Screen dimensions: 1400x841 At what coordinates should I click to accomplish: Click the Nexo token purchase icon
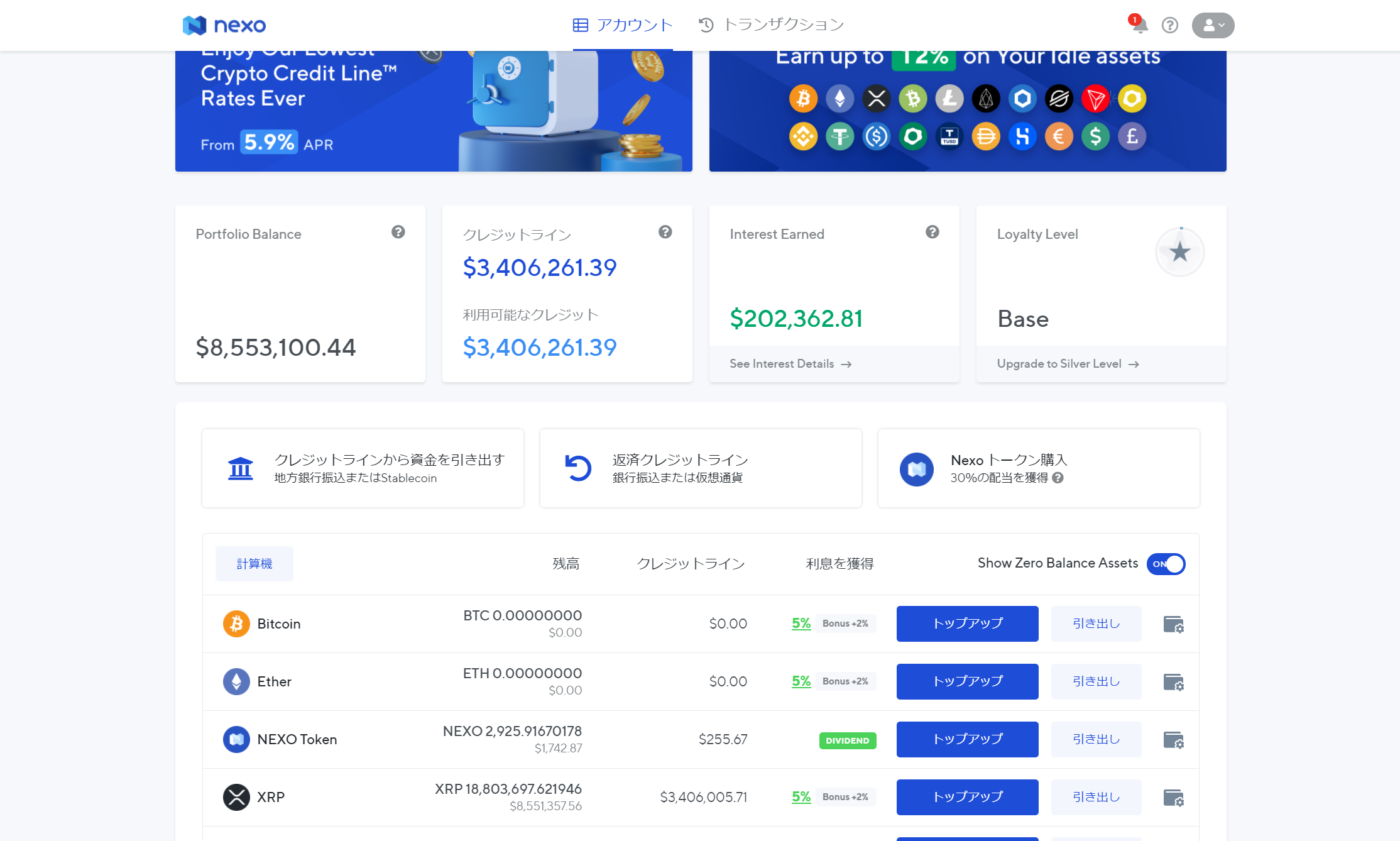tap(916, 469)
